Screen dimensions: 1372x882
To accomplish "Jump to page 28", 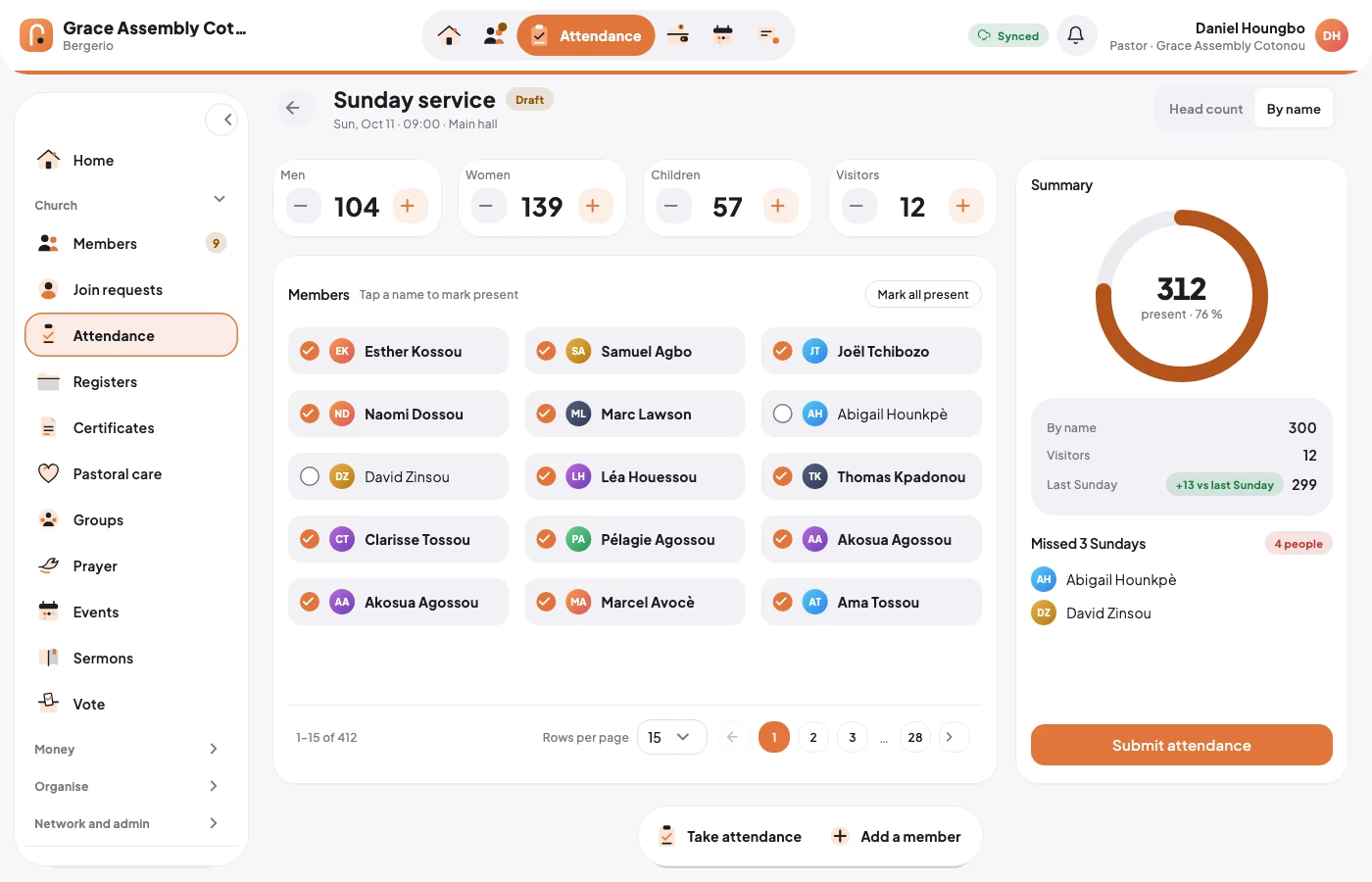I will [x=915, y=737].
